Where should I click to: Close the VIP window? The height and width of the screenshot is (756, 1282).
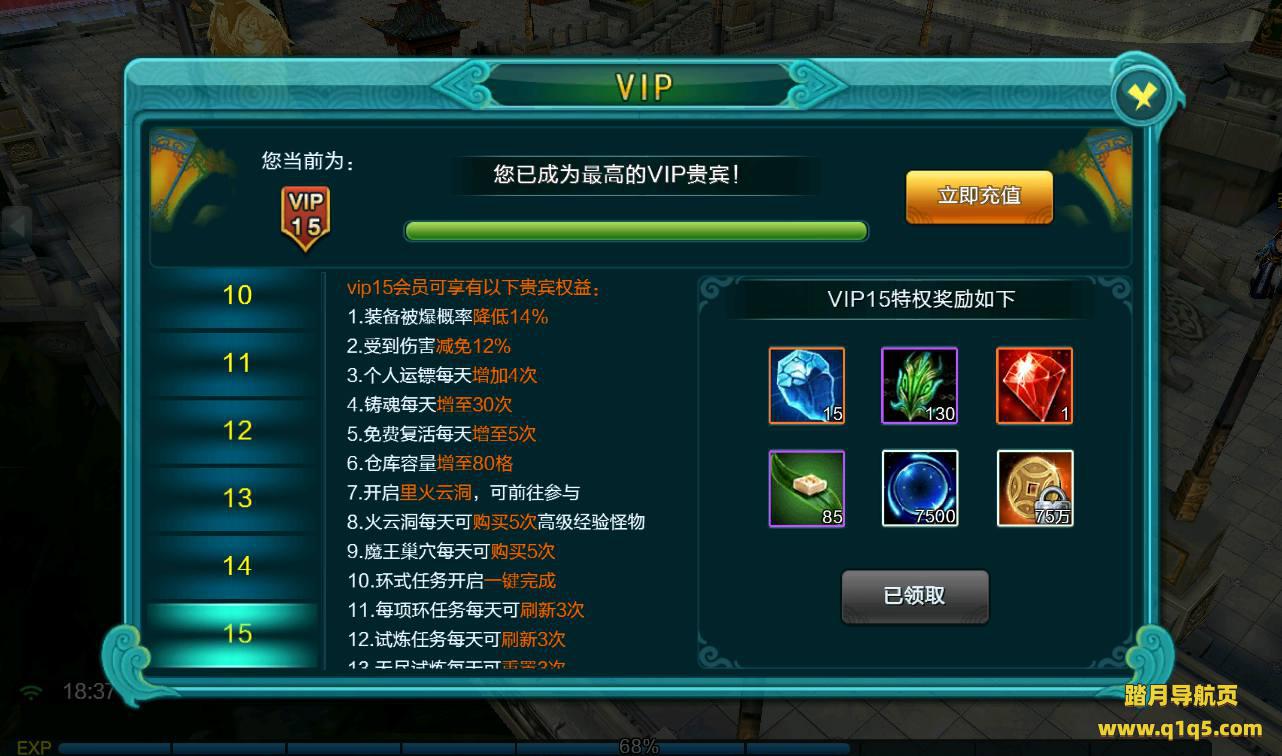[x=1142, y=96]
